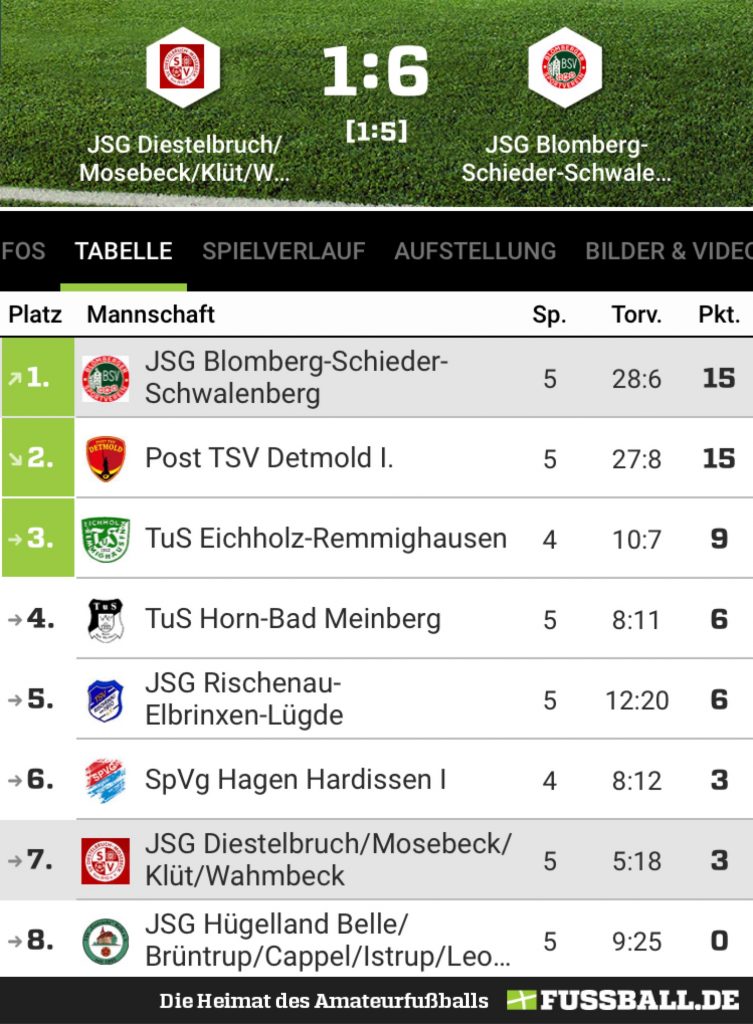Screen dimensions: 753x1024
Task: Click SpVg Hagen Hardissen I team name
Action: pyautogui.click(x=296, y=780)
